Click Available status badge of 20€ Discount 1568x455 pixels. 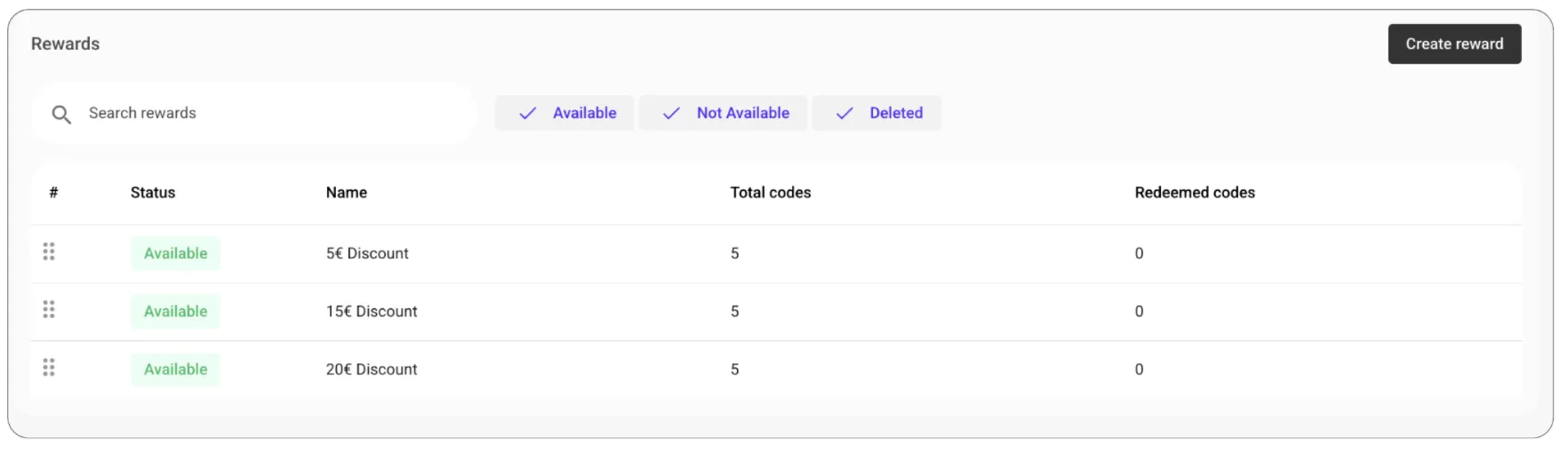(175, 370)
